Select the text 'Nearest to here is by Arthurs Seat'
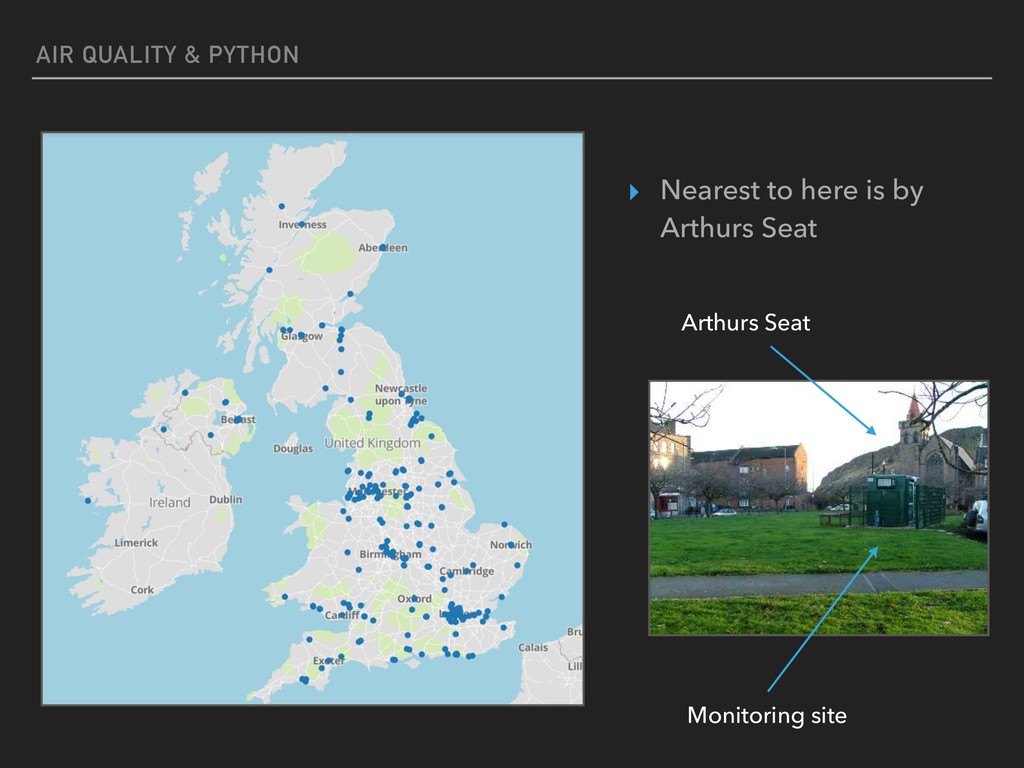 tap(792, 209)
